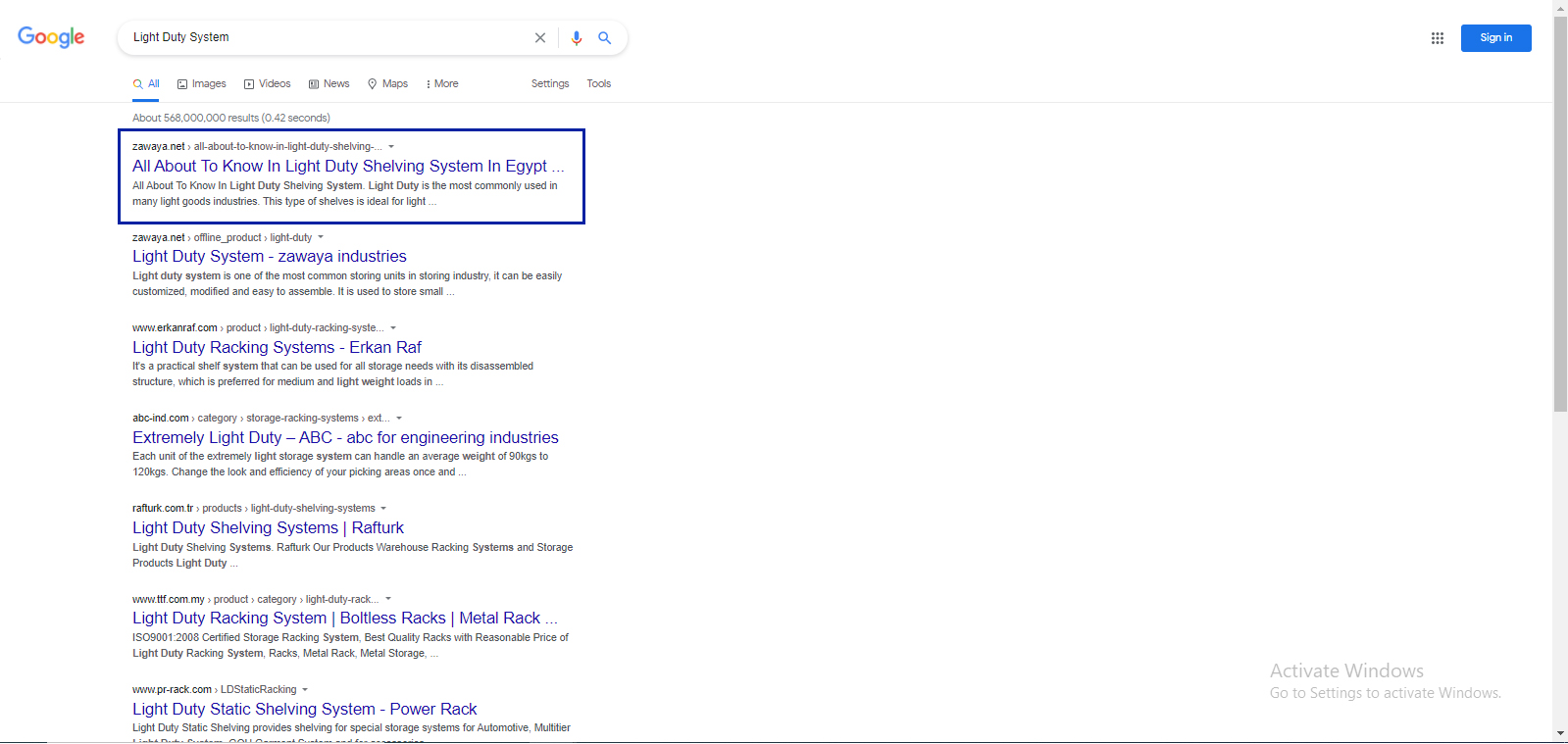
Task: Open search Tools
Action: [x=599, y=84]
